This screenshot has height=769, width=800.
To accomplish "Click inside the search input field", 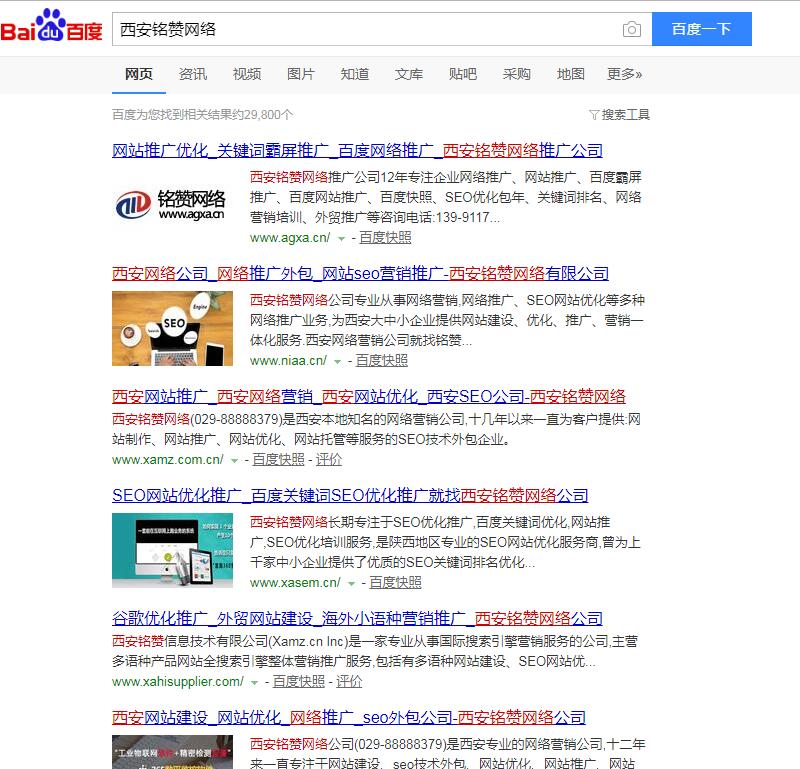I will (x=350, y=30).
